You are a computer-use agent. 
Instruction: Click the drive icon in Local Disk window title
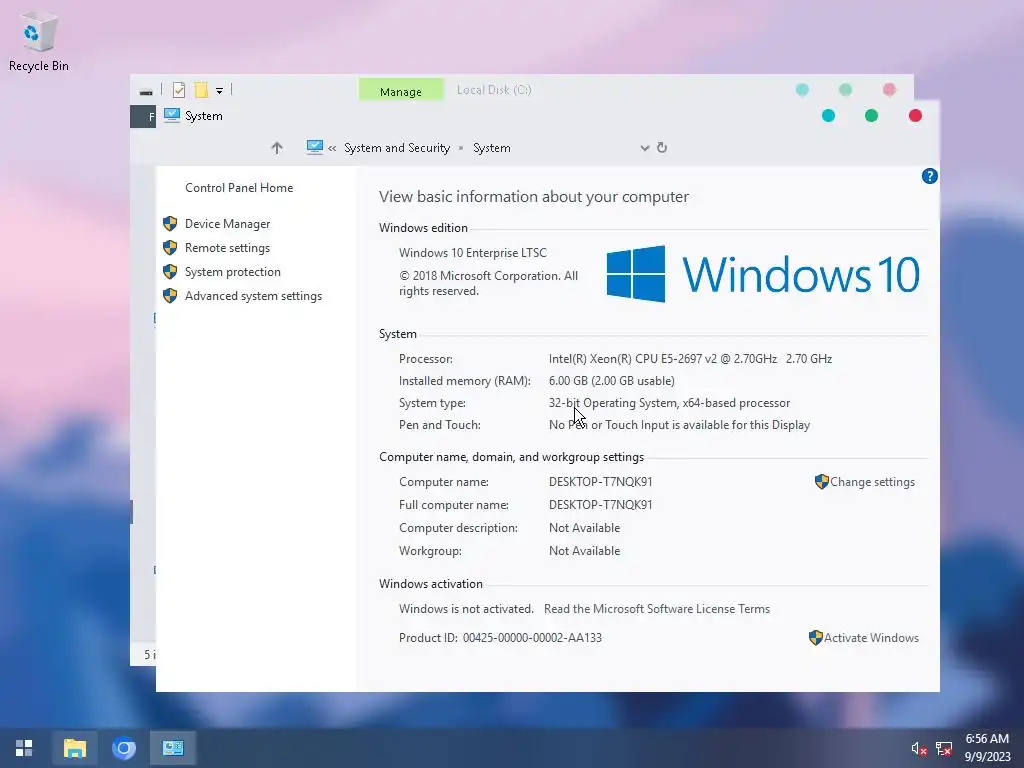(x=146, y=92)
